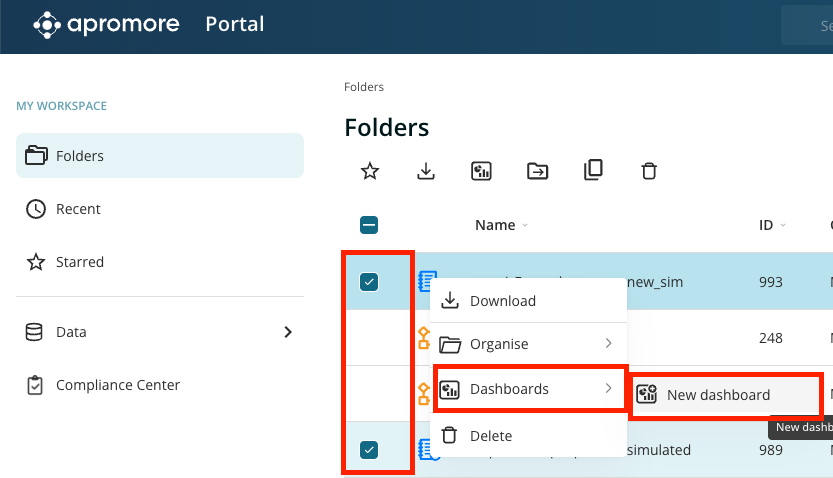Toggle the select-all header checkbox
Screen dimensions: 833x478
(x=369, y=225)
